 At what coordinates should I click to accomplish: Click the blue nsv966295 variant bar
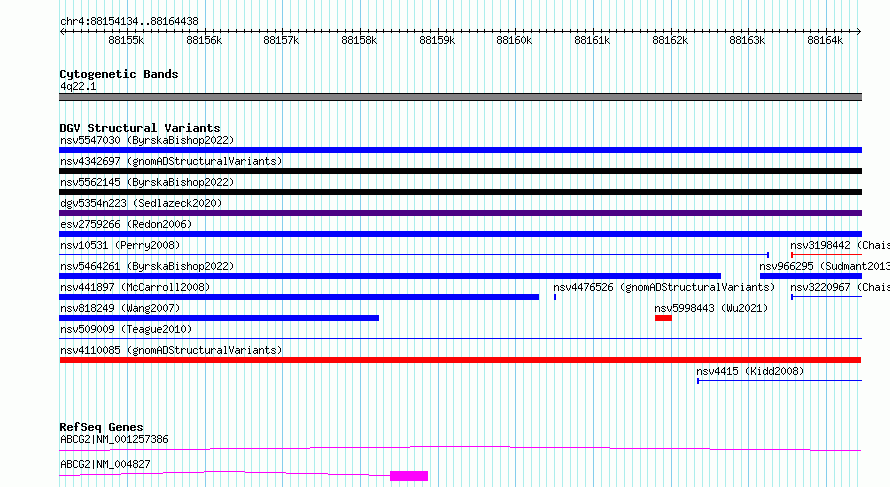pyautogui.click(x=811, y=276)
